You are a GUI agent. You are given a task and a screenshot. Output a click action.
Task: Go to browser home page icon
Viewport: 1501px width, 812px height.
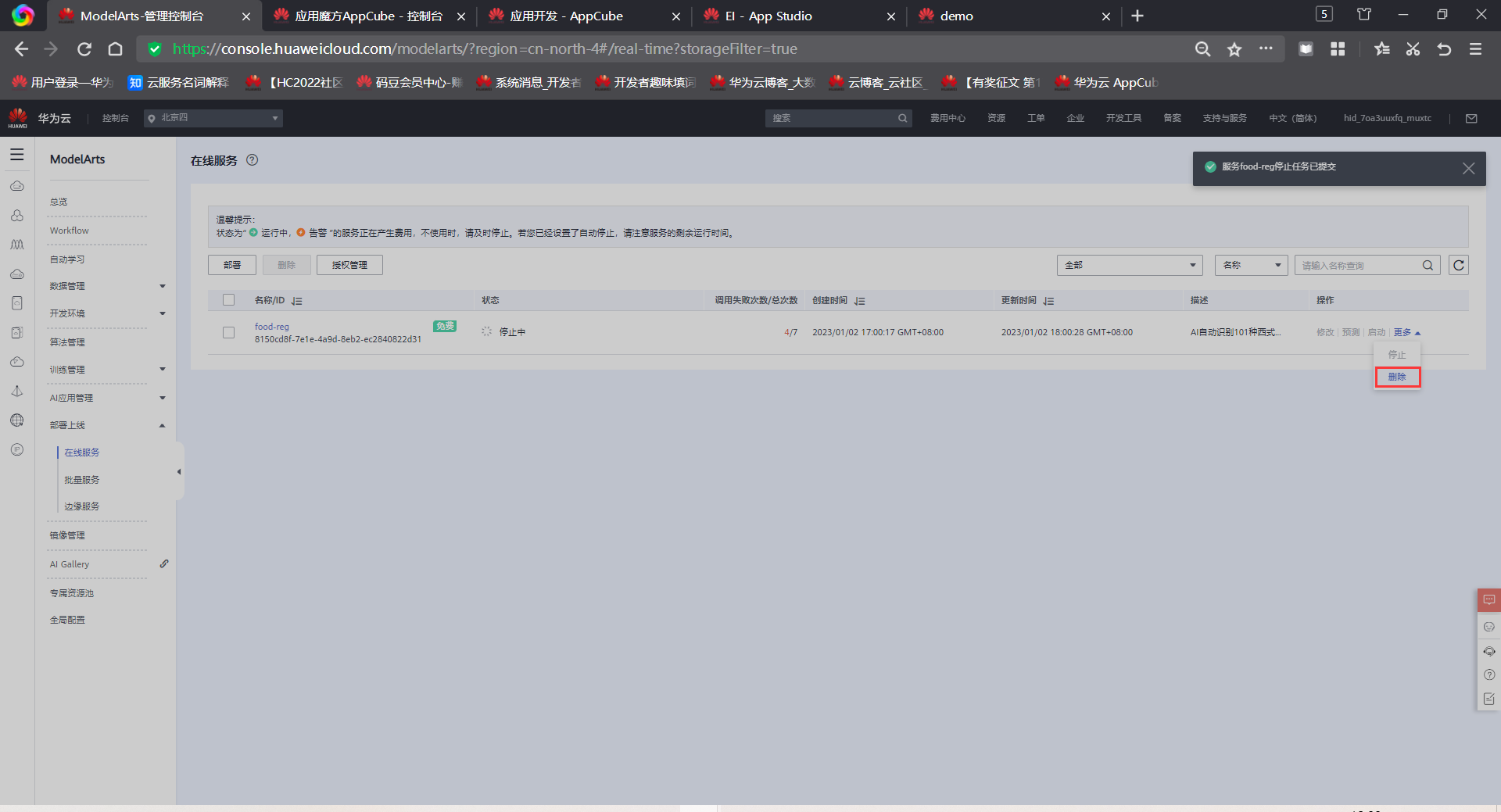[x=116, y=49]
